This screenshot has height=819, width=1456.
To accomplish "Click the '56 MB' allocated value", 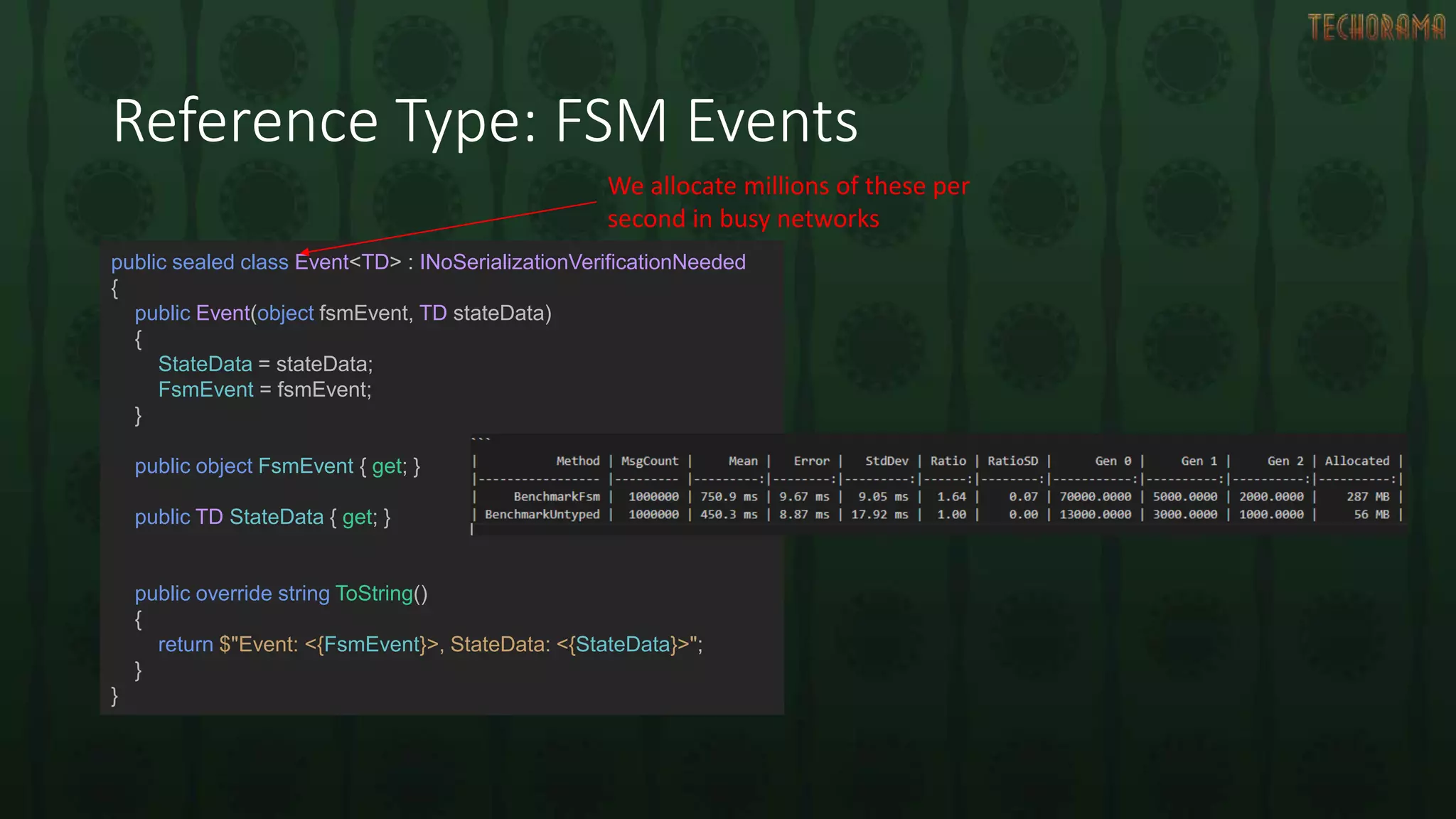I will [x=1371, y=515].
